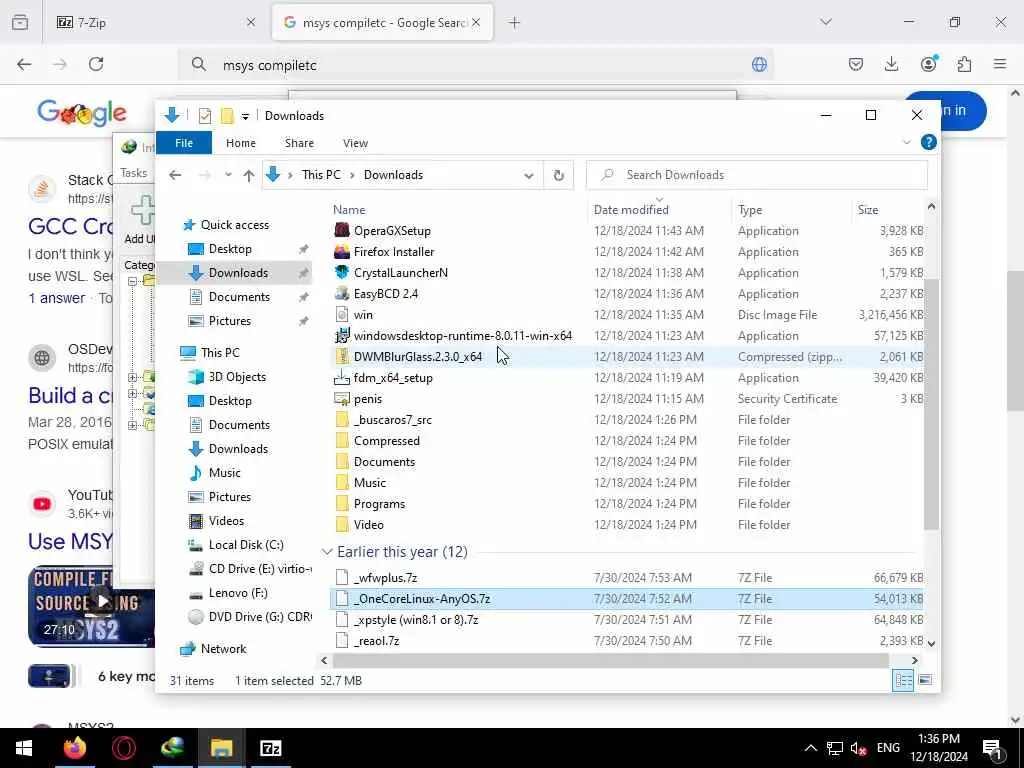This screenshot has height=768, width=1024.
Task: Click the Firefox downloads toolbar icon
Action: click(x=891, y=64)
